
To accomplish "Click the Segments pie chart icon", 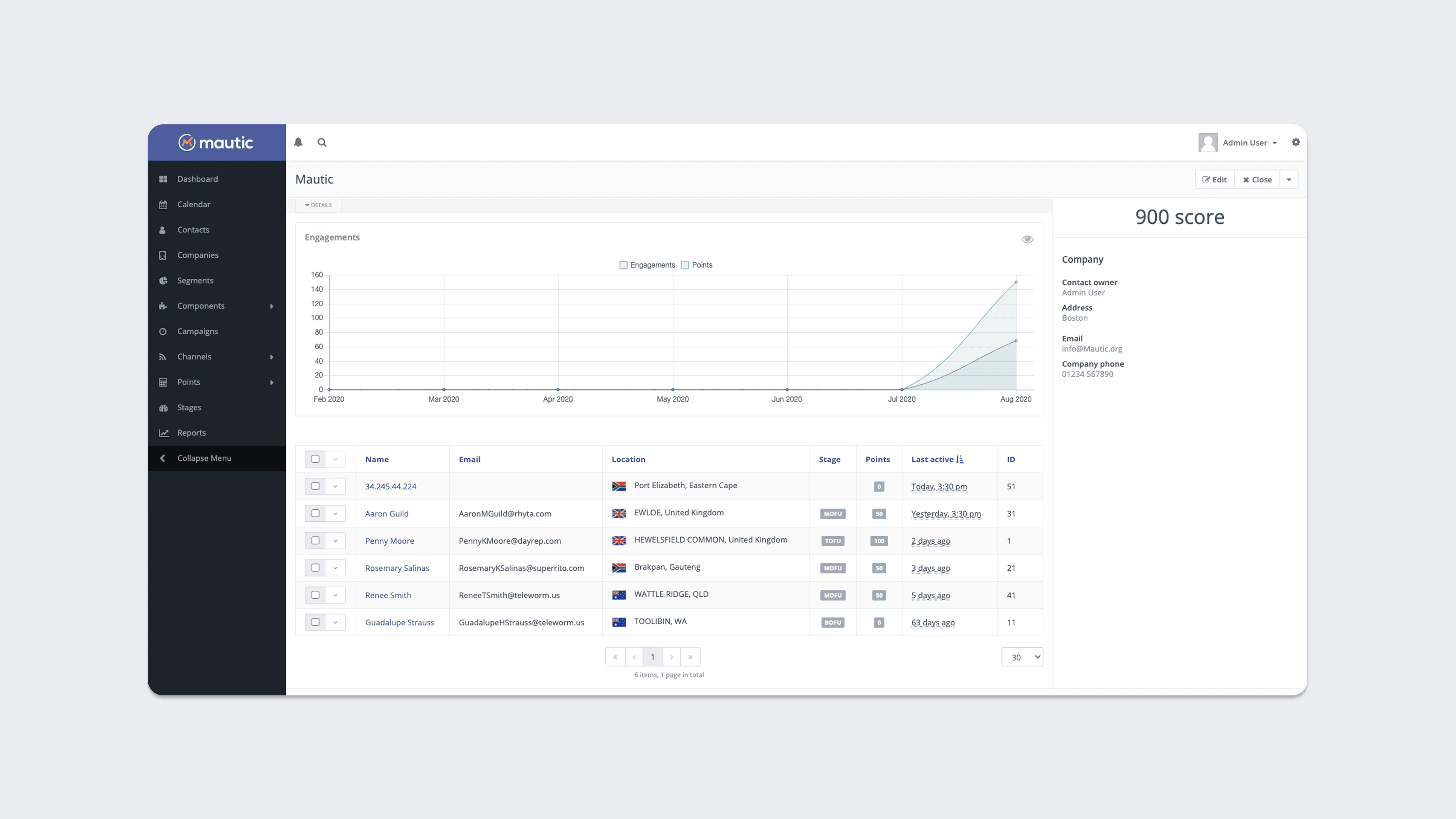I will pos(163,281).
